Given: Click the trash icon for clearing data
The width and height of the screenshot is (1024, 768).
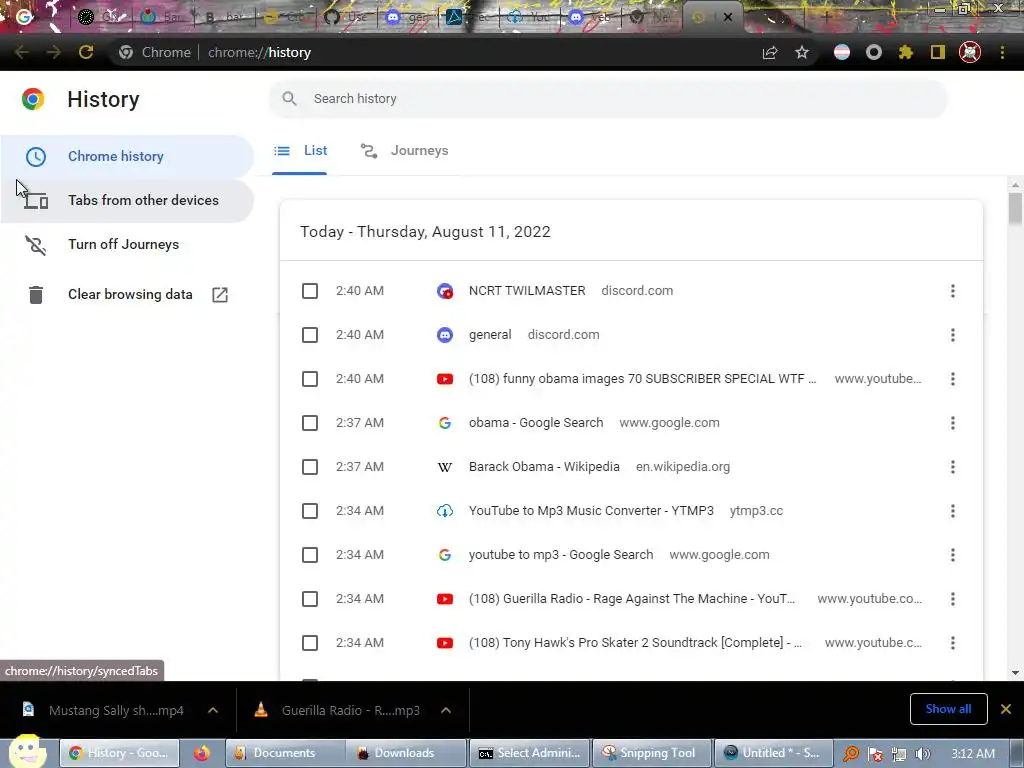Looking at the screenshot, I should coord(36,295).
